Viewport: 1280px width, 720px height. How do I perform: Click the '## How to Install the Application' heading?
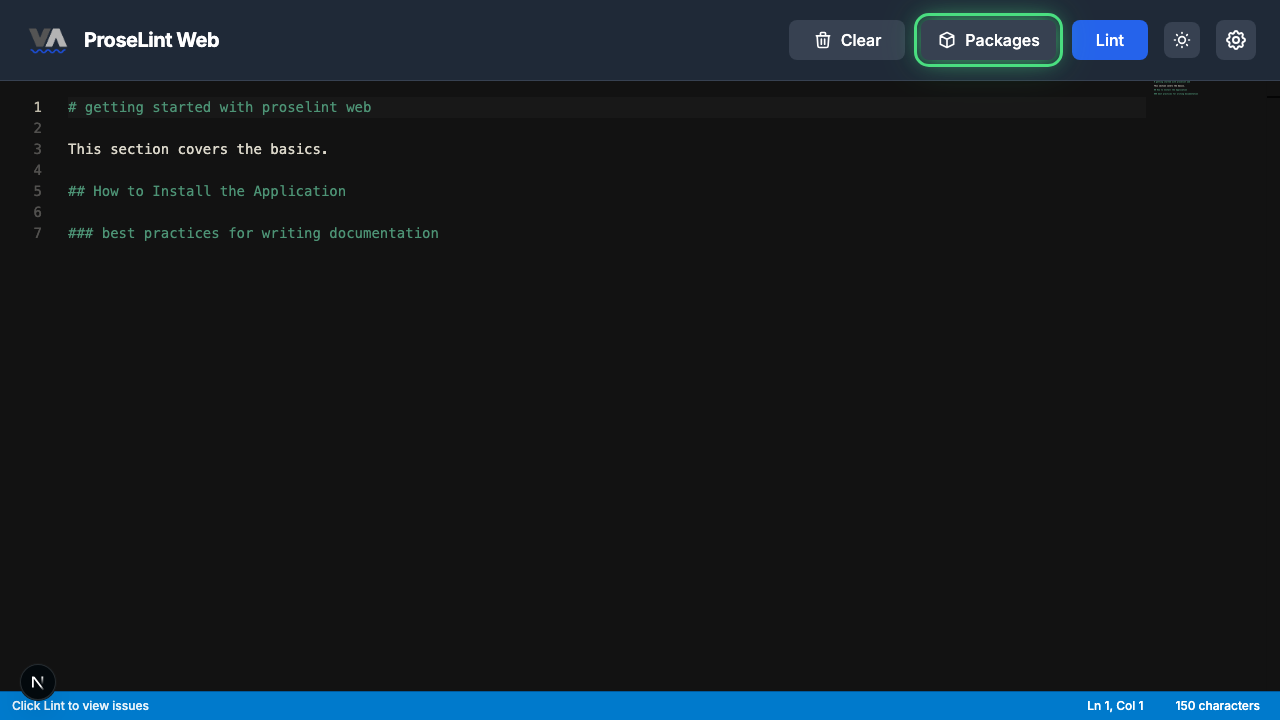206,191
